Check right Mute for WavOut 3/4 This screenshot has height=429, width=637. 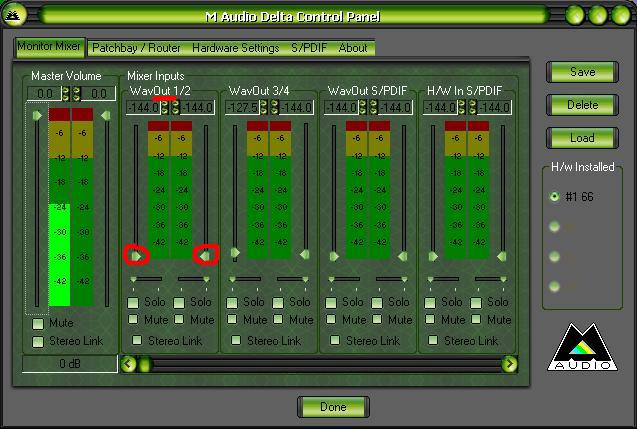pyautogui.click(x=278, y=319)
